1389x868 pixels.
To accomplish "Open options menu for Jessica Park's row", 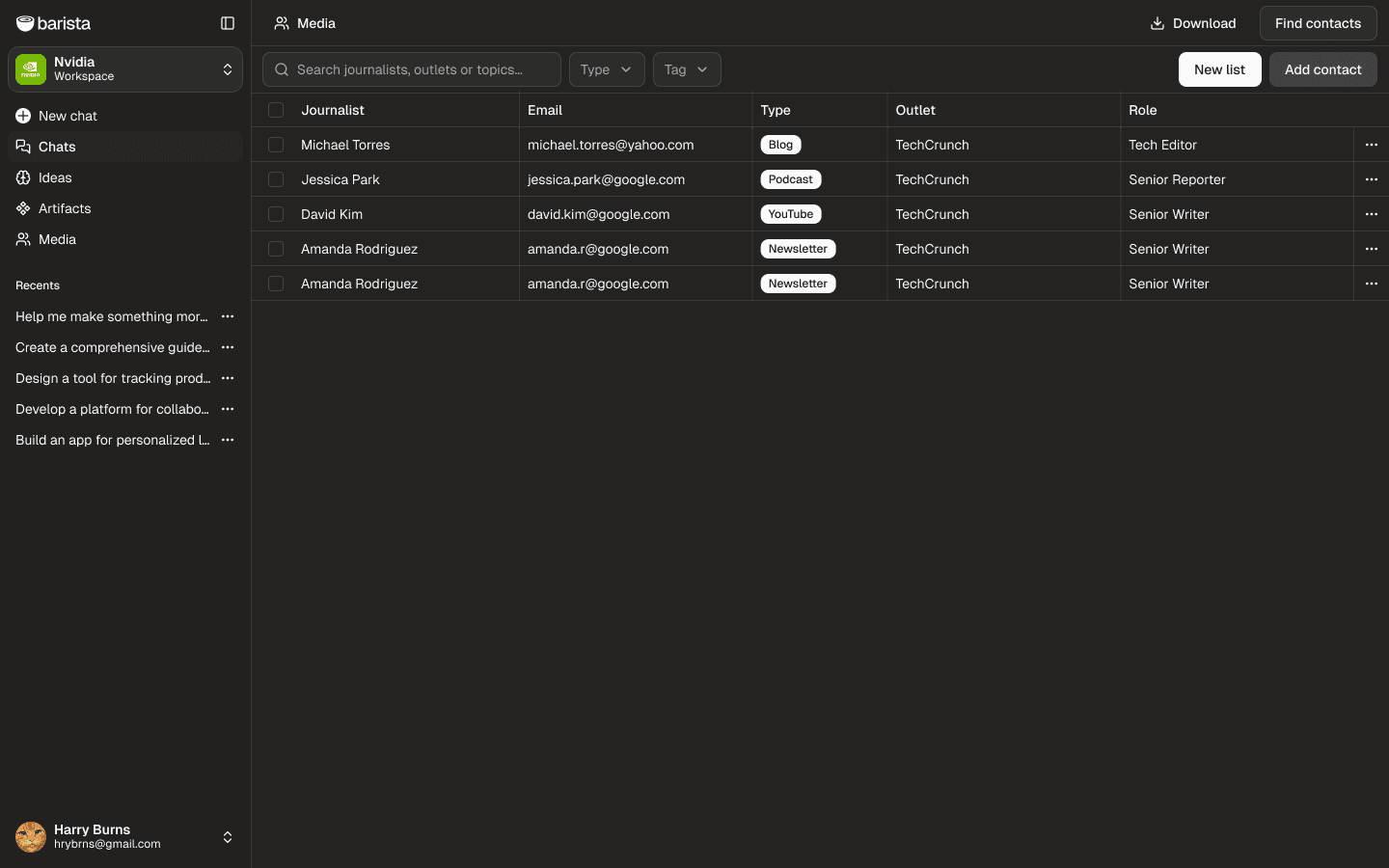I will click(x=1371, y=179).
